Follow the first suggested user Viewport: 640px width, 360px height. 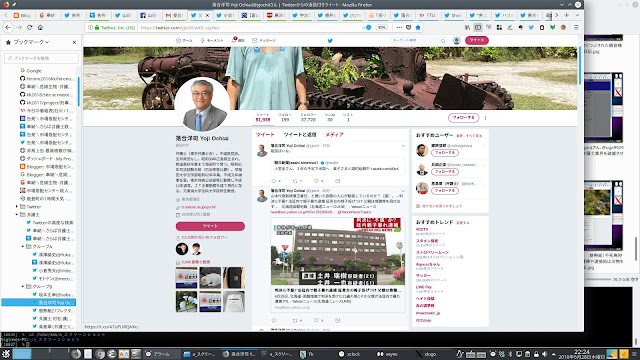pyautogui.click(x=444, y=153)
